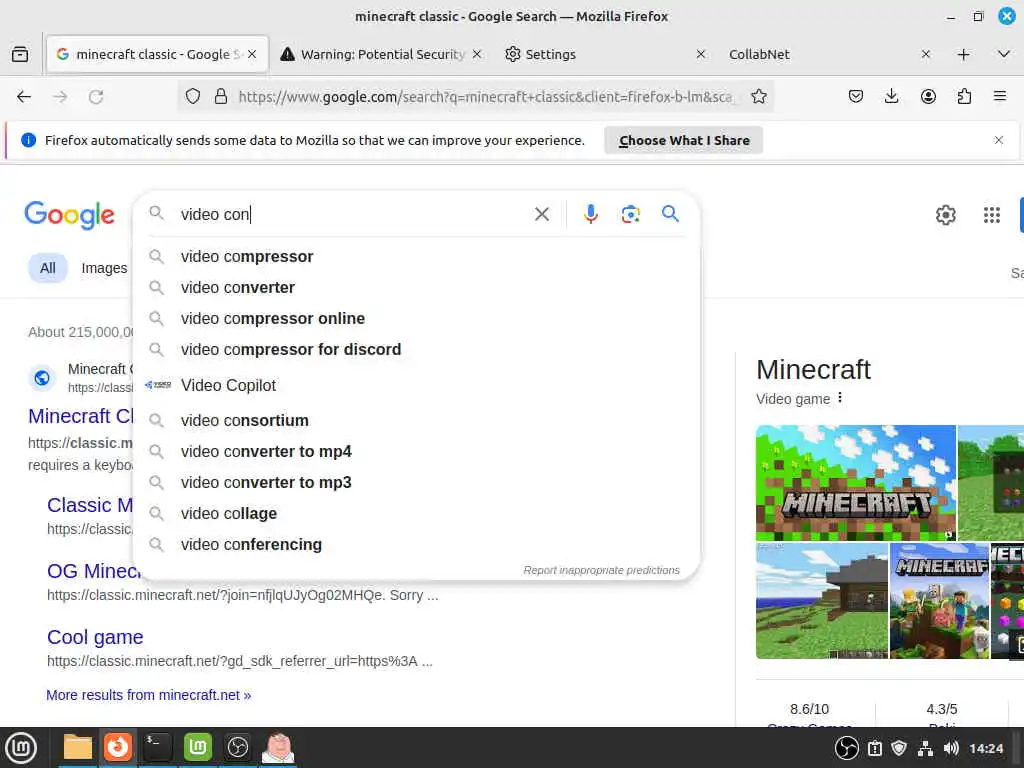Search by image with the camera icon
Screen dimensions: 1024x768
point(630,214)
